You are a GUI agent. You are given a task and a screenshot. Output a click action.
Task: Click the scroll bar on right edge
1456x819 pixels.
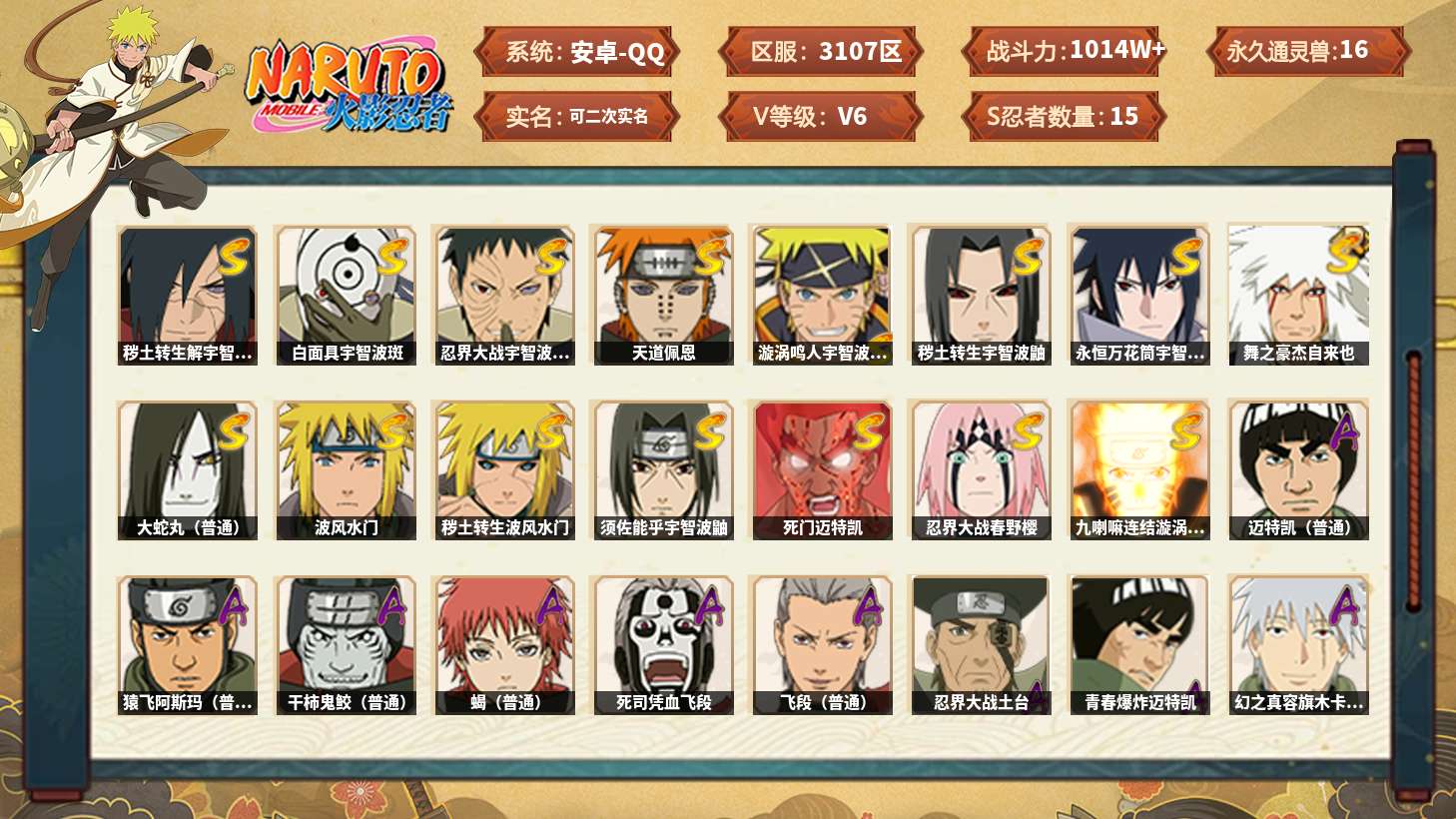[x=1414, y=479]
